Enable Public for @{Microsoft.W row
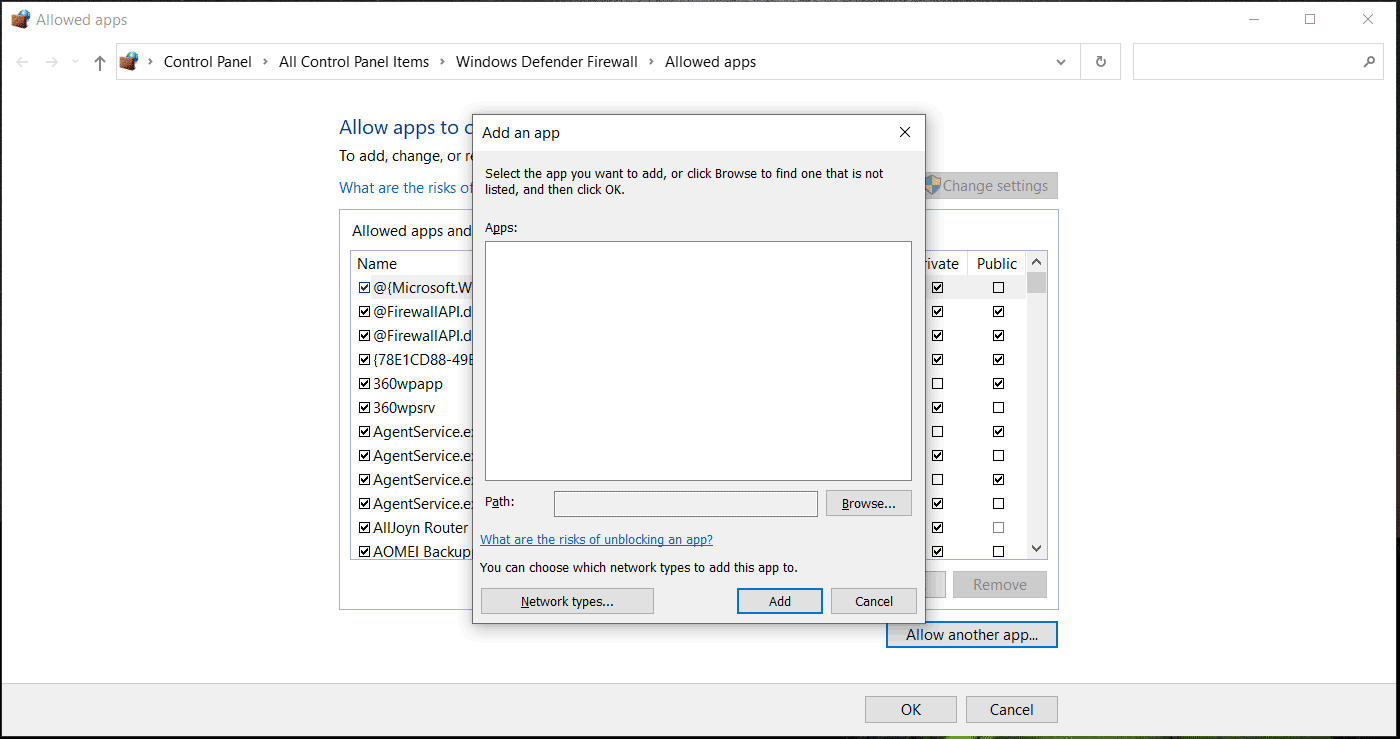Image resolution: width=1400 pixels, height=739 pixels. (998, 288)
